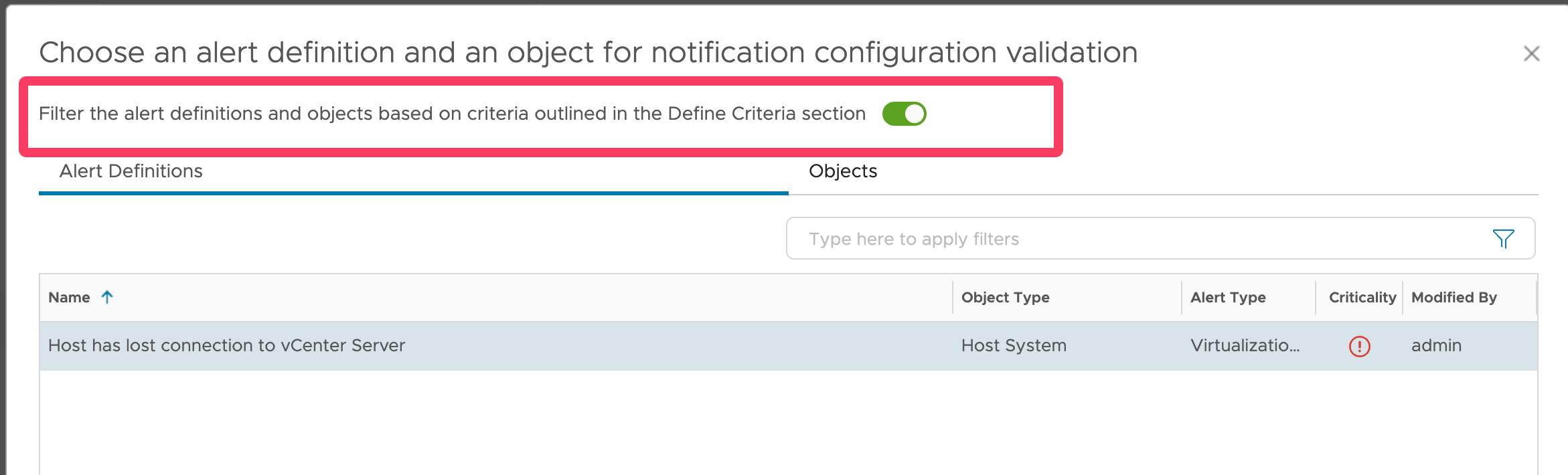The image size is (1568, 475).
Task: Click the funnel icon to apply column filters
Action: [x=1504, y=238]
